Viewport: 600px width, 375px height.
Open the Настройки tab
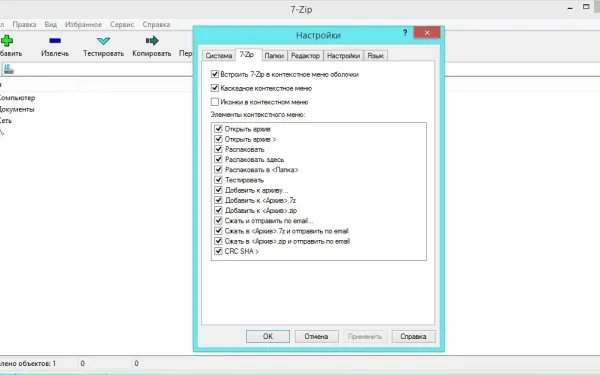(x=344, y=55)
